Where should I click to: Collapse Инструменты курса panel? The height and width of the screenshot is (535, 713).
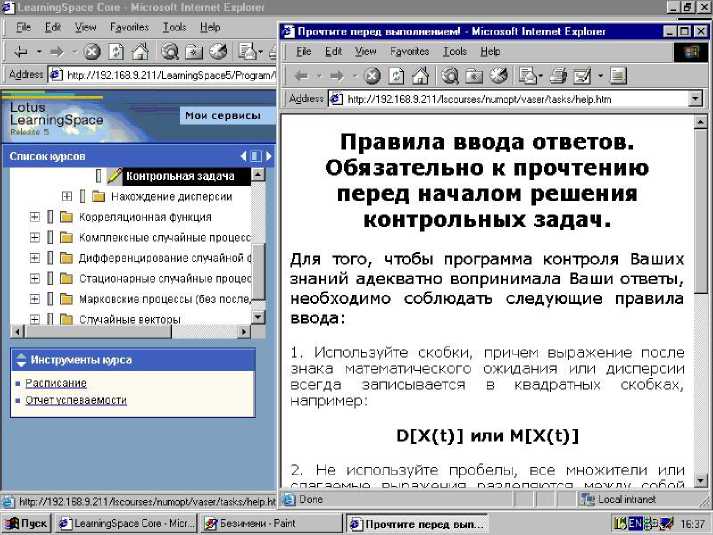[21, 360]
